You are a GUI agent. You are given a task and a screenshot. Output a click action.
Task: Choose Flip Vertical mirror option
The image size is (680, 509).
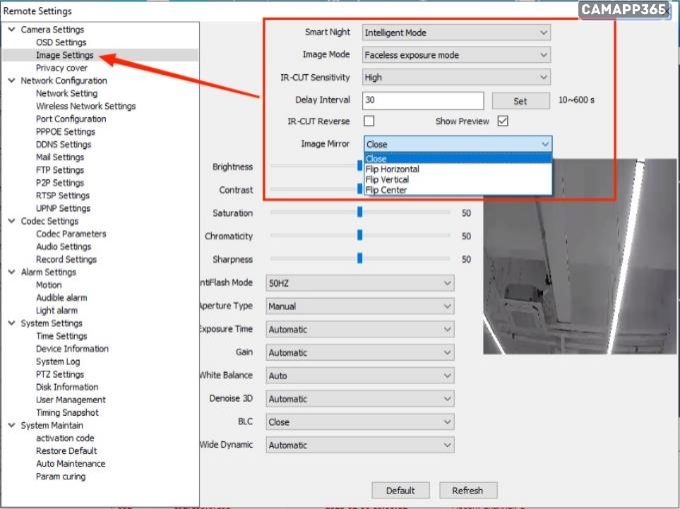click(x=387, y=180)
